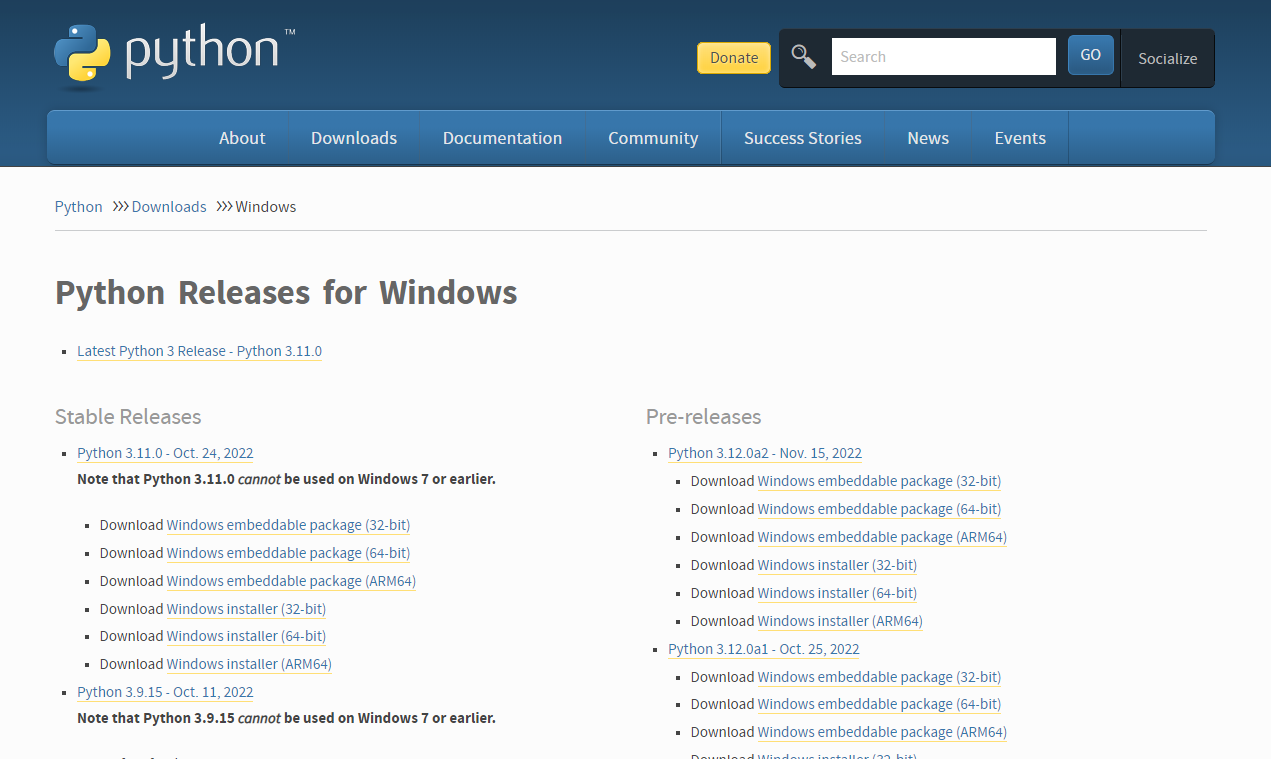1271x759 pixels.
Task: Click Windows in the breadcrumb trail
Action: coord(266,207)
